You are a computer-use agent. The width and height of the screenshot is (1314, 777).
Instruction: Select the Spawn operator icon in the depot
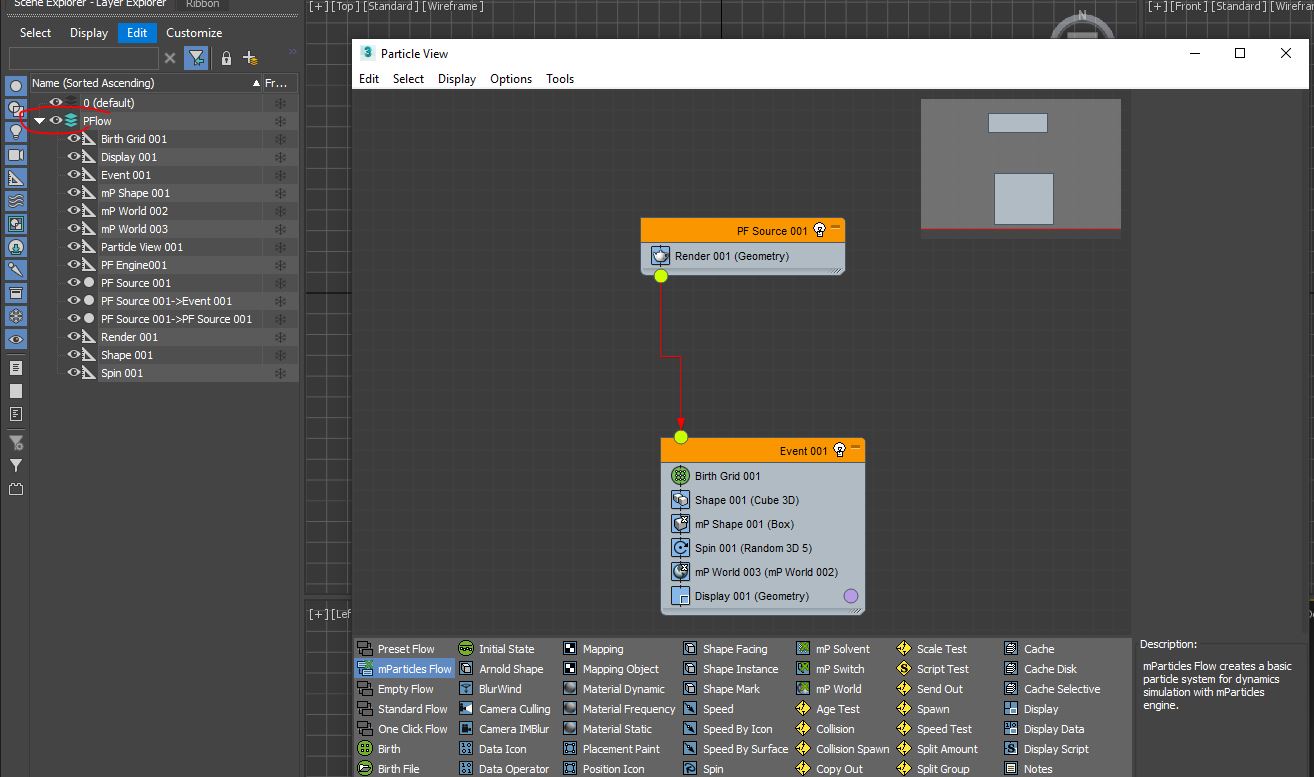coord(906,708)
